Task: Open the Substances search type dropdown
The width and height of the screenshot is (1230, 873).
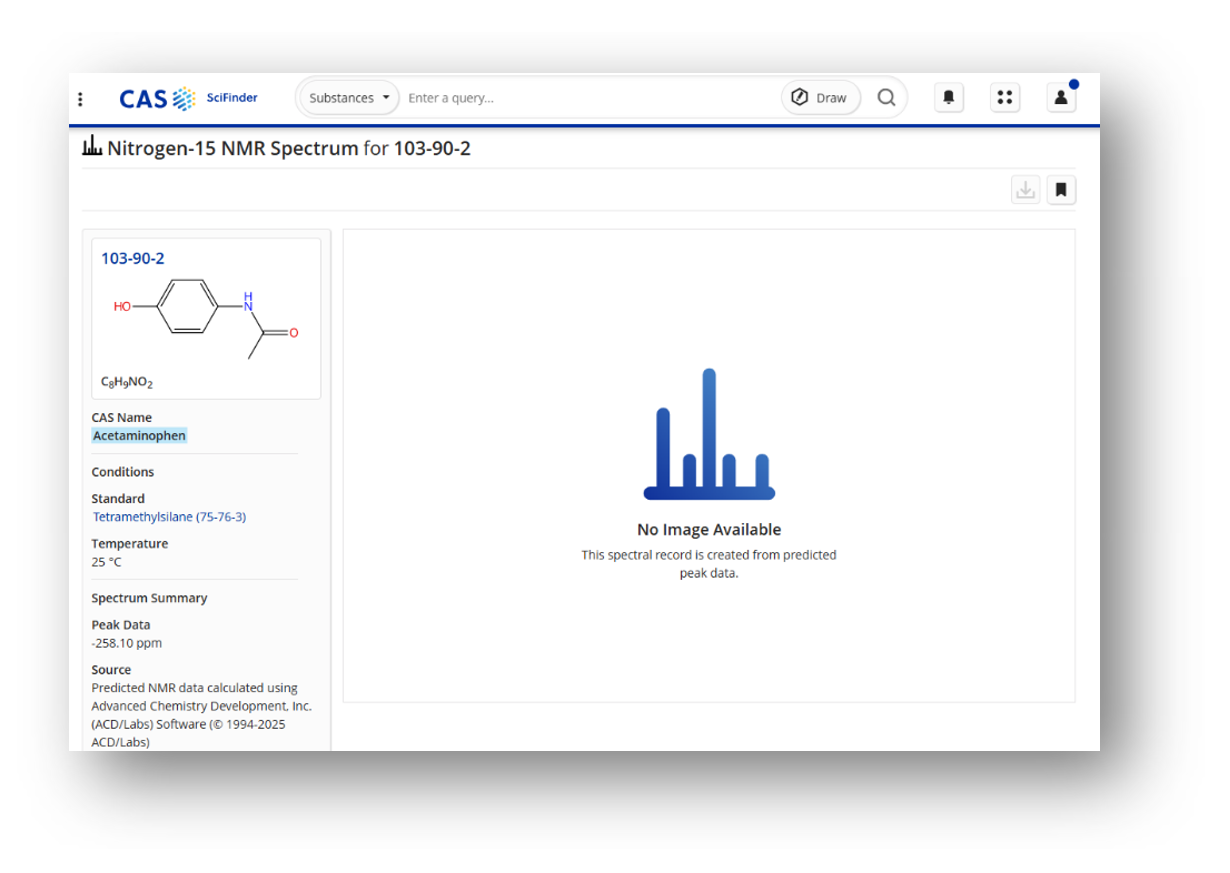Action: click(x=348, y=98)
